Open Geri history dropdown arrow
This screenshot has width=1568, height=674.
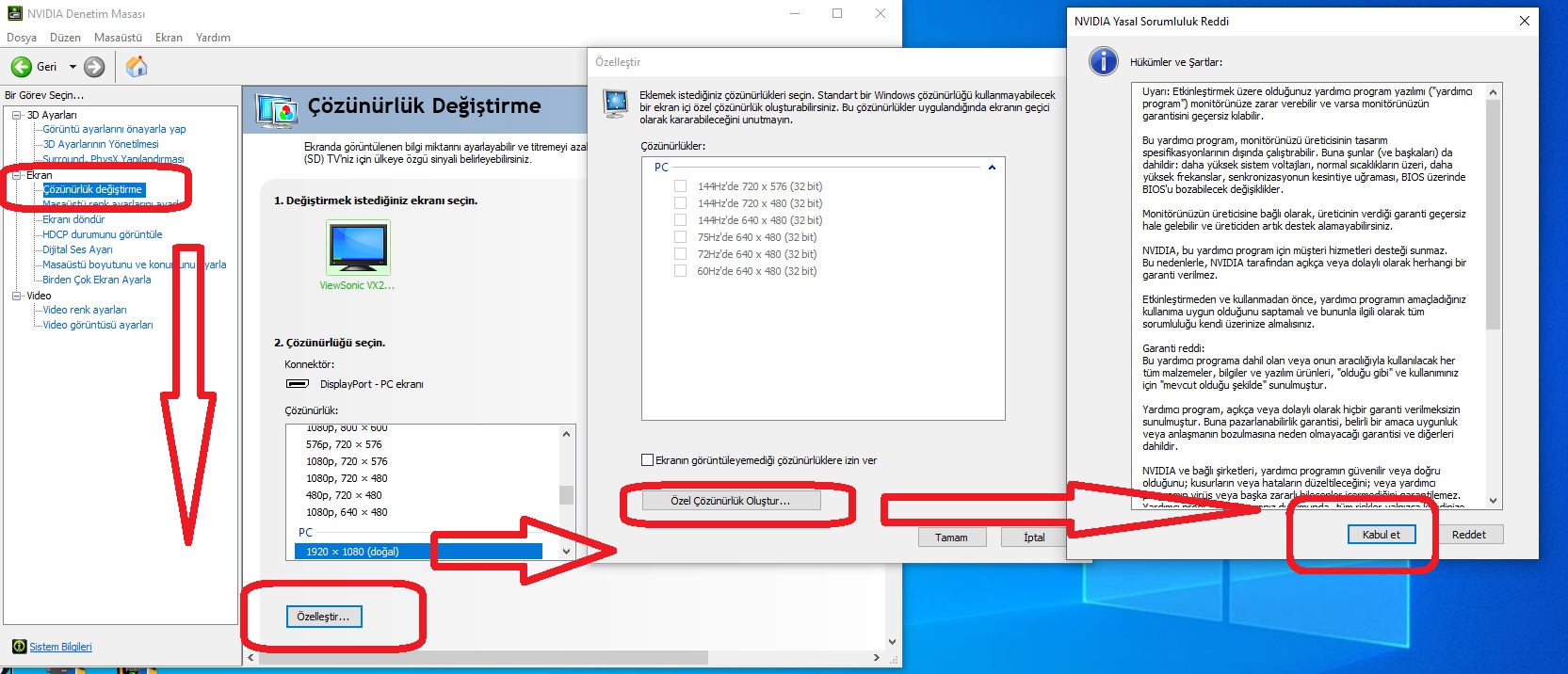pyautogui.click(x=73, y=67)
